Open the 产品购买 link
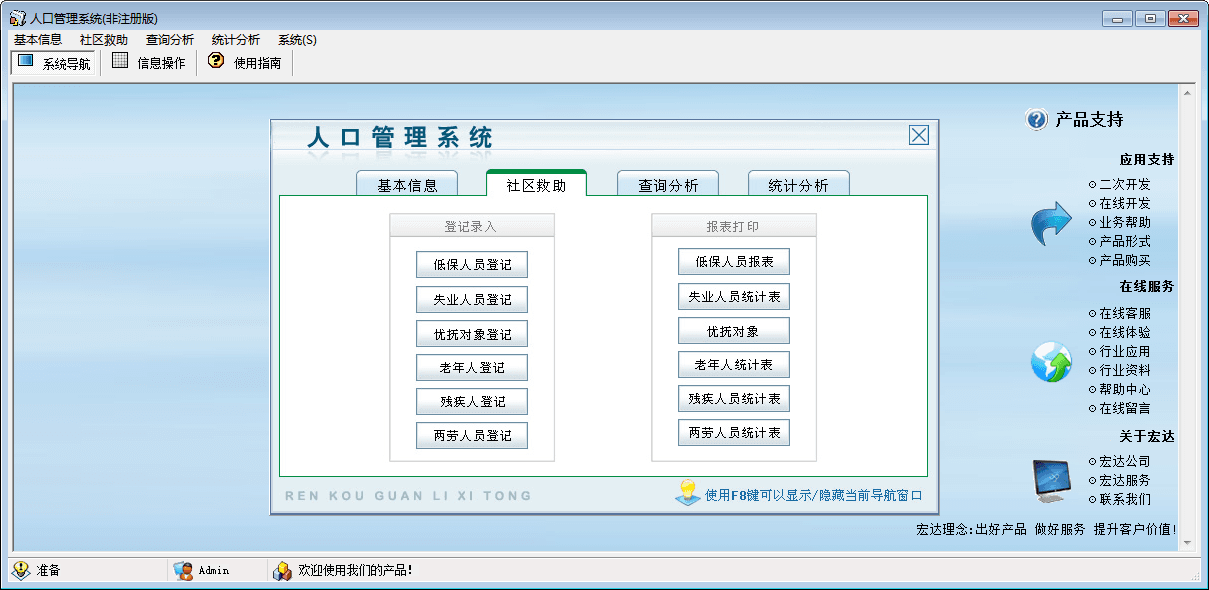 tap(1124, 260)
